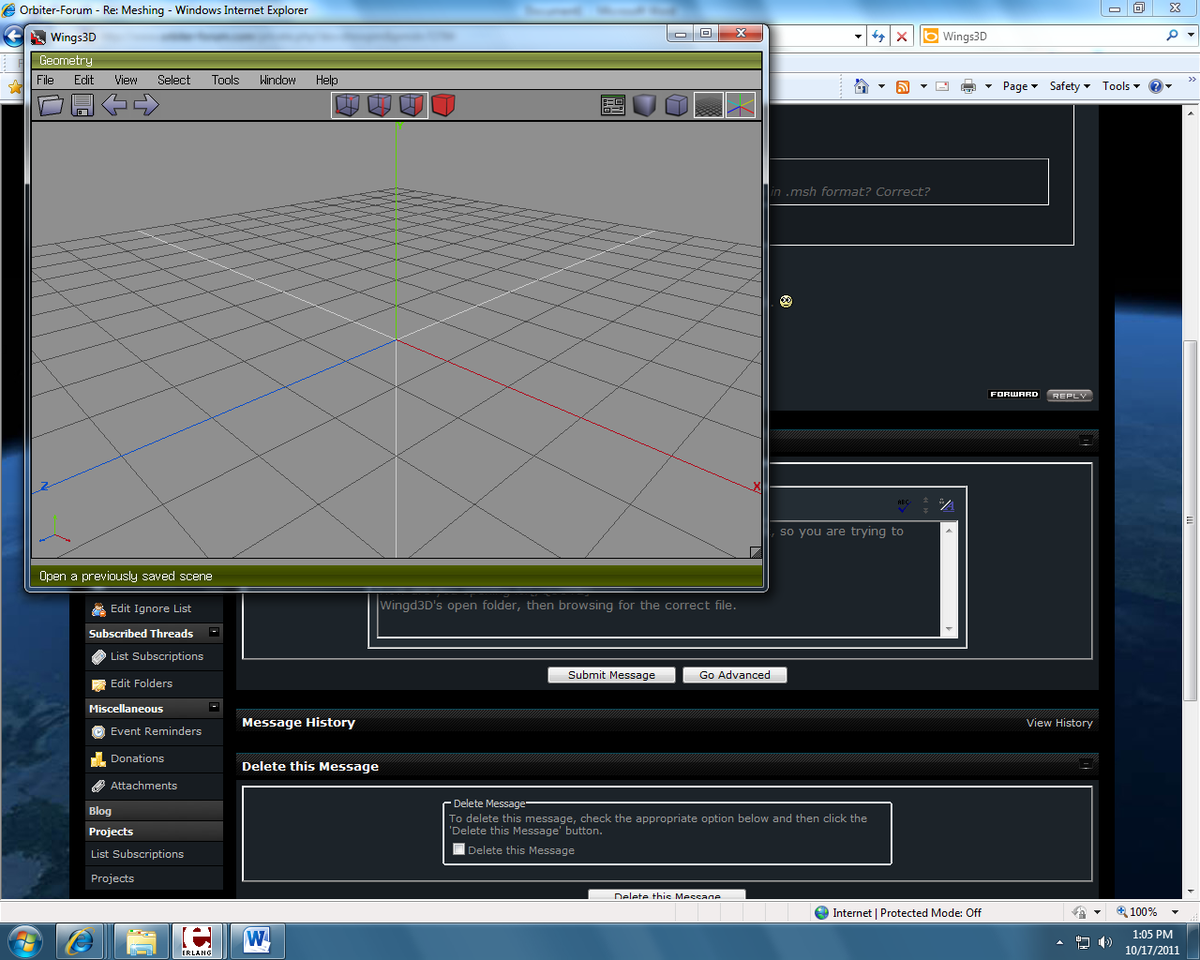Open the Event Reminders link
This screenshot has width=1200, height=960.
pyautogui.click(x=156, y=731)
